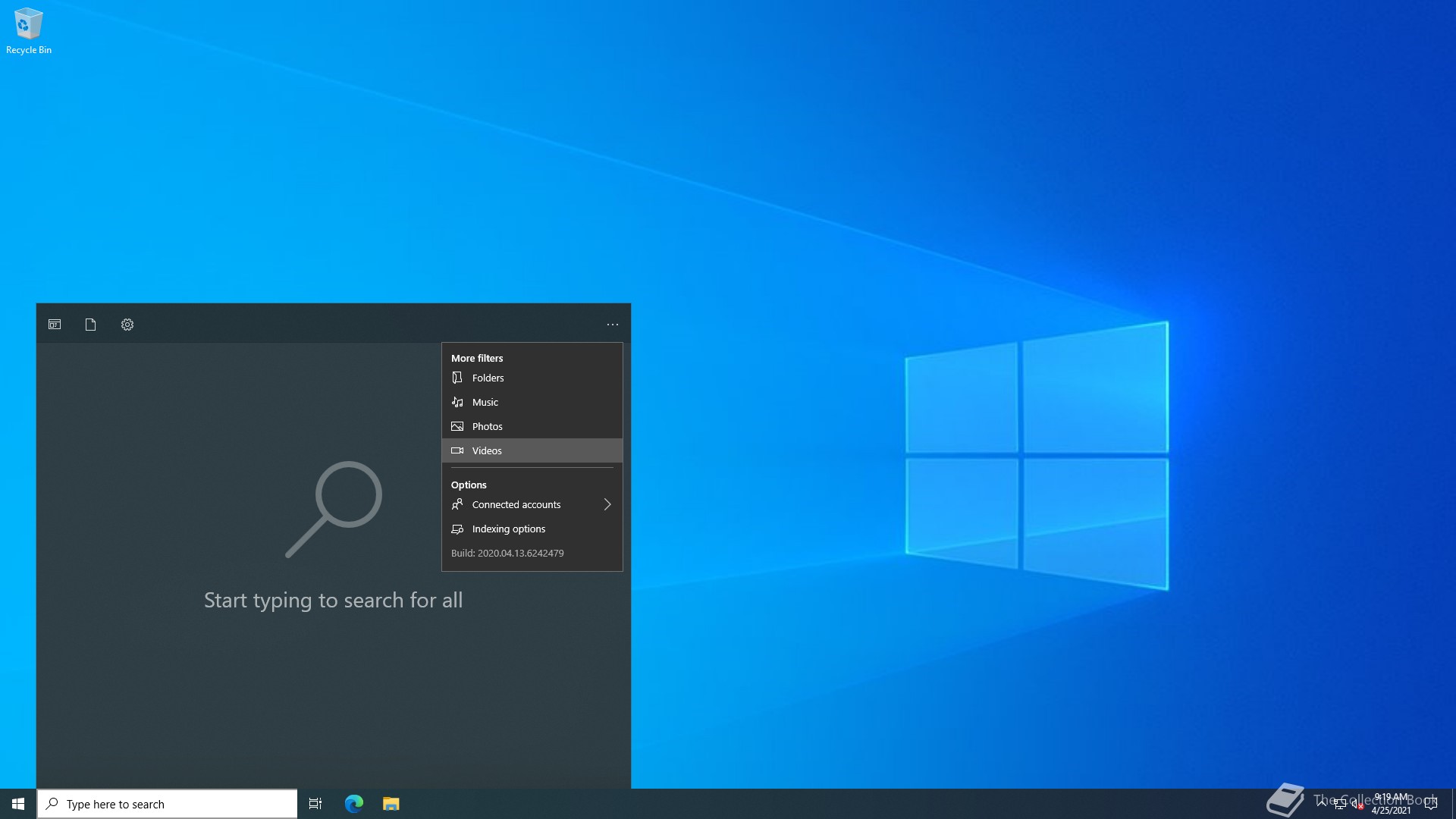This screenshot has height=819, width=1456.
Task: Open the Action Center notifications icon
Action: click(x=1431, y=804)
